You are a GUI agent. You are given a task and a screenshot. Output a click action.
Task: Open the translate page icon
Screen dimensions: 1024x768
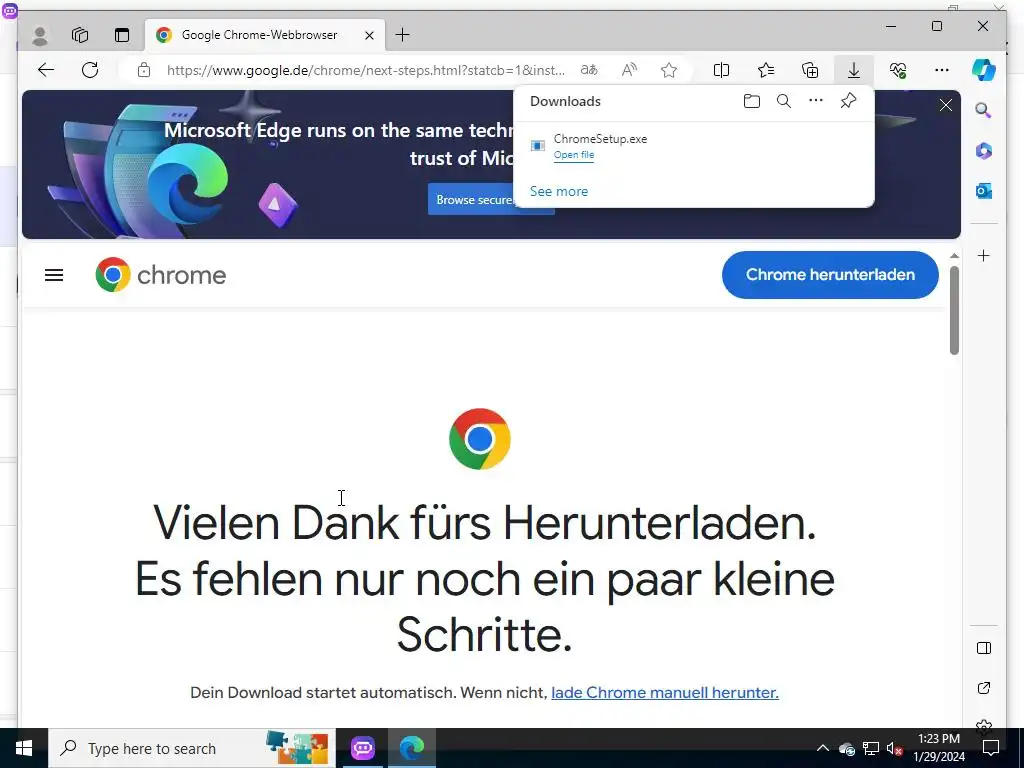coord(589,70)
